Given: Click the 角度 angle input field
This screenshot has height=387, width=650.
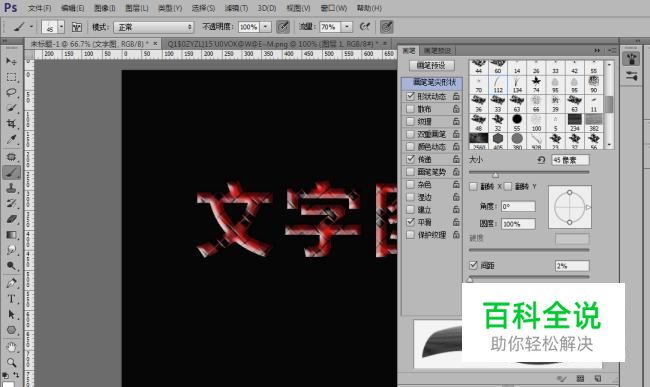Looking at the screenshot, I should tap(518, 206).
